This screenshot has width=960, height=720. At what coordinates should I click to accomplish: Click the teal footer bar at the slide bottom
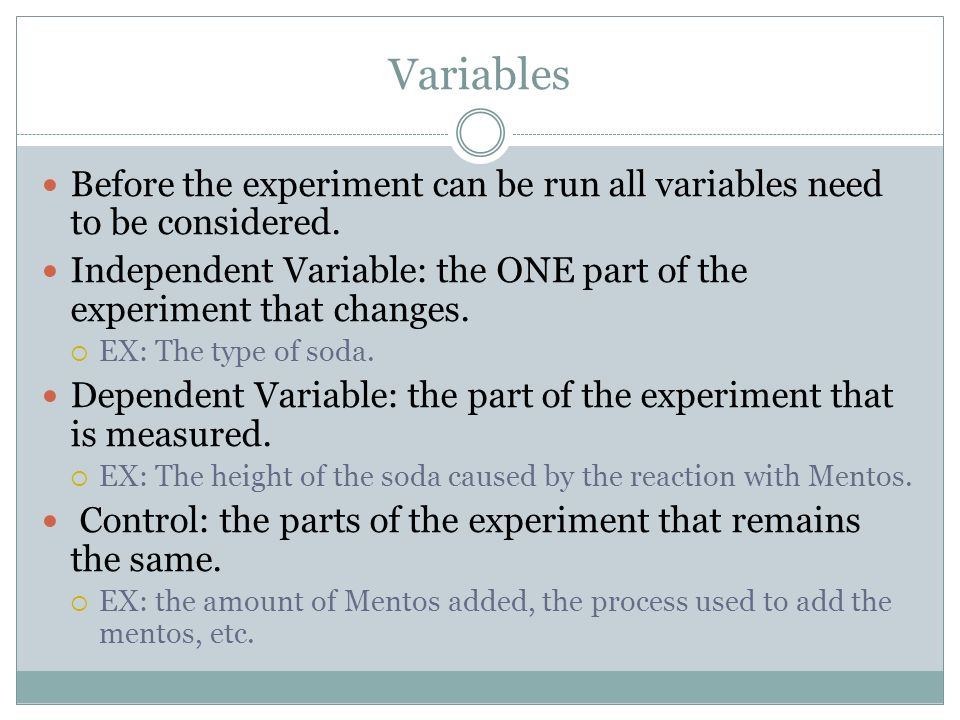click(x=480, y=687)
